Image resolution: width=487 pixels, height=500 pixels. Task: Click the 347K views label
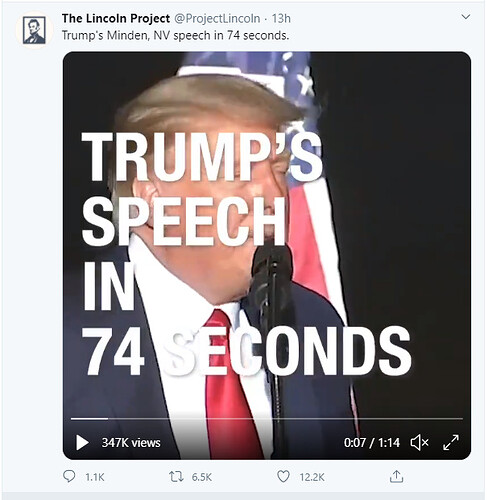tap(131, 443)
